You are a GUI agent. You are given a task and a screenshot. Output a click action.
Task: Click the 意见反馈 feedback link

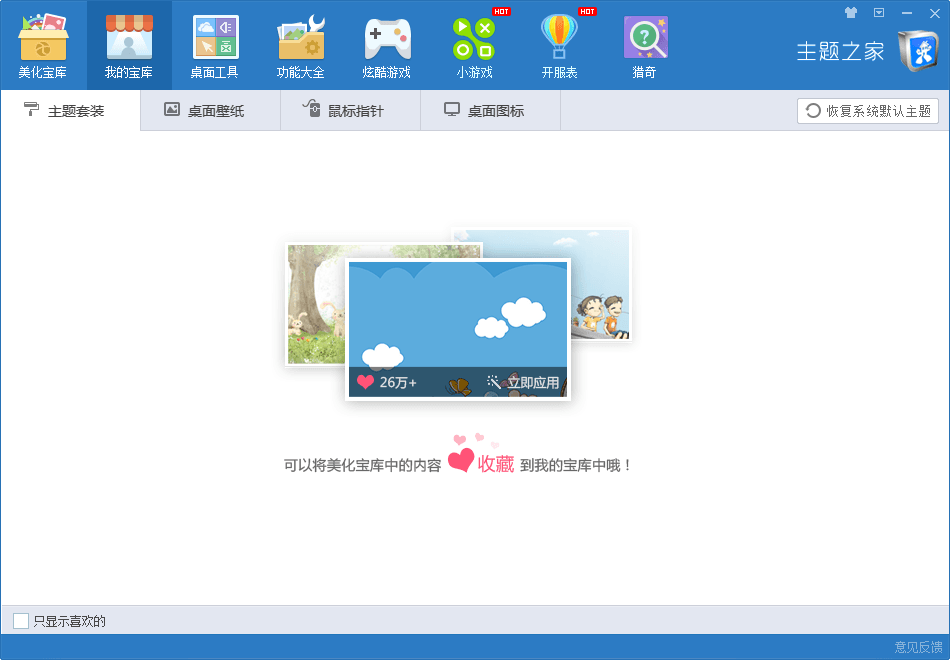[x=918, y=647]
